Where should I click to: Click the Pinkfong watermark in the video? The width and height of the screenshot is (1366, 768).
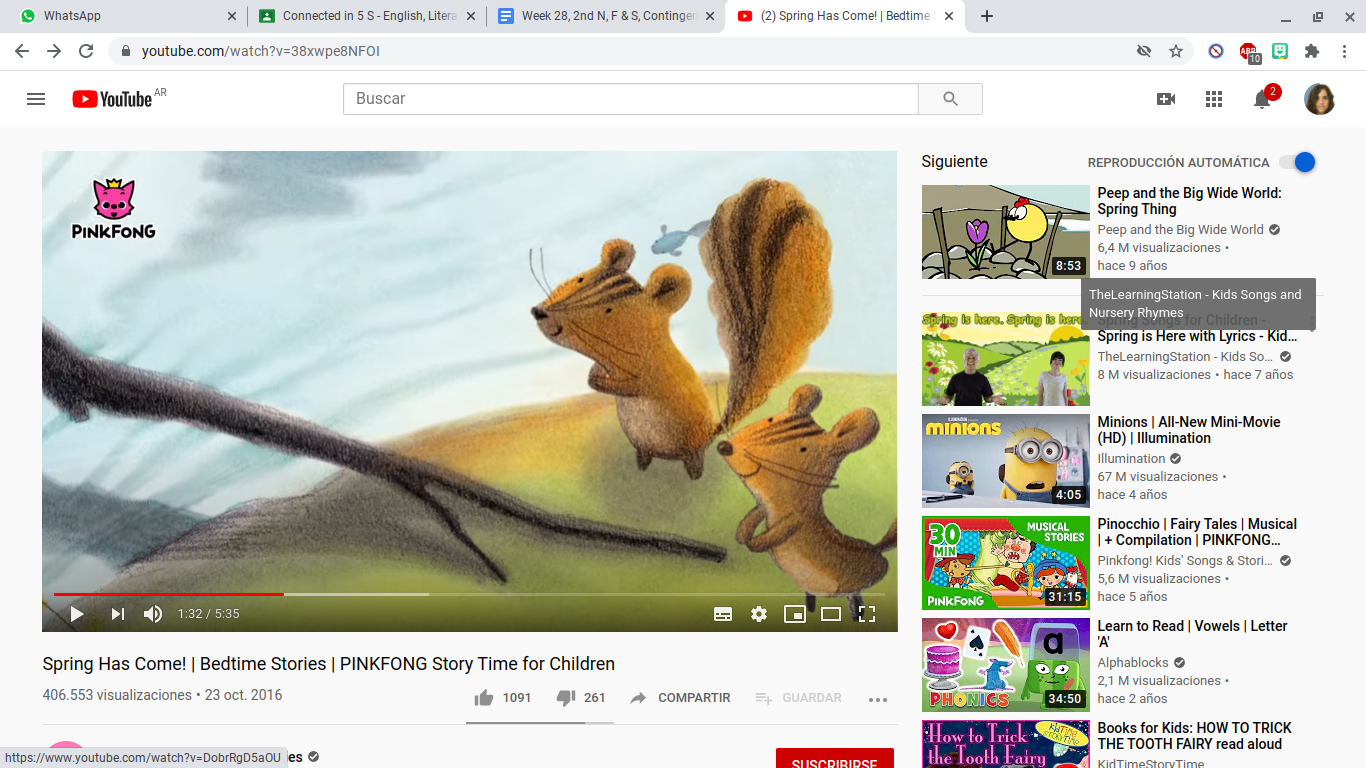point(114,208)
